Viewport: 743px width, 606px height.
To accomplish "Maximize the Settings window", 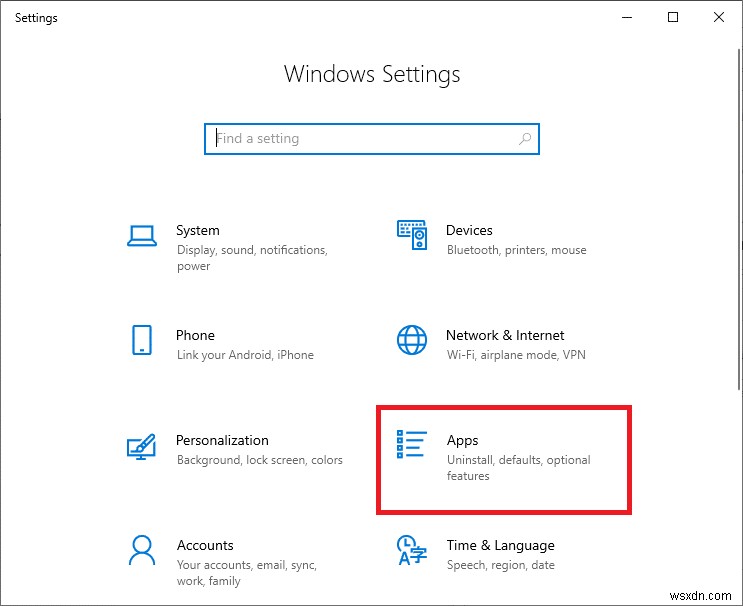I will (673, 18).
